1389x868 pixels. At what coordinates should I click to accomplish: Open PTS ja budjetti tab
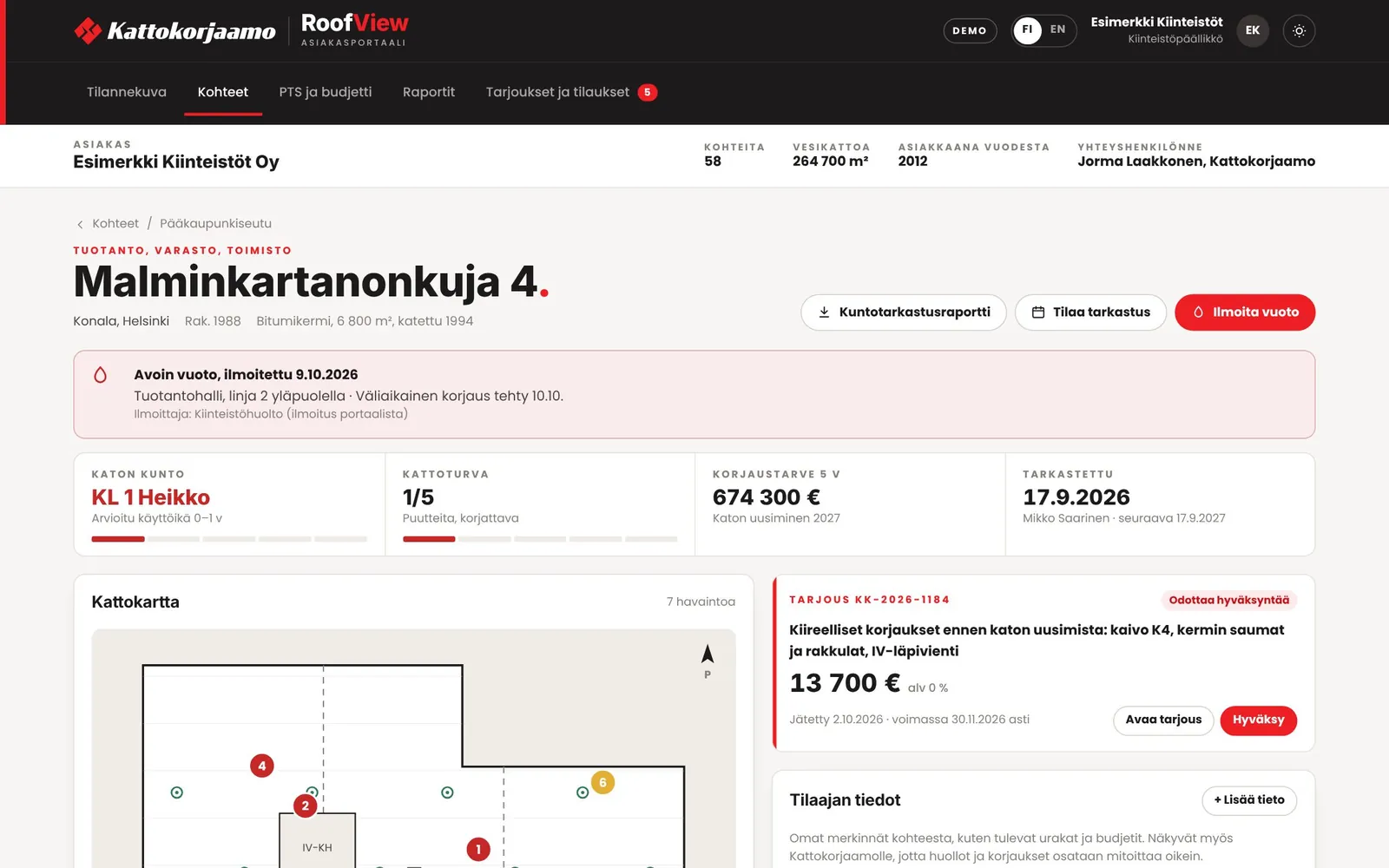tap(326, 92)
